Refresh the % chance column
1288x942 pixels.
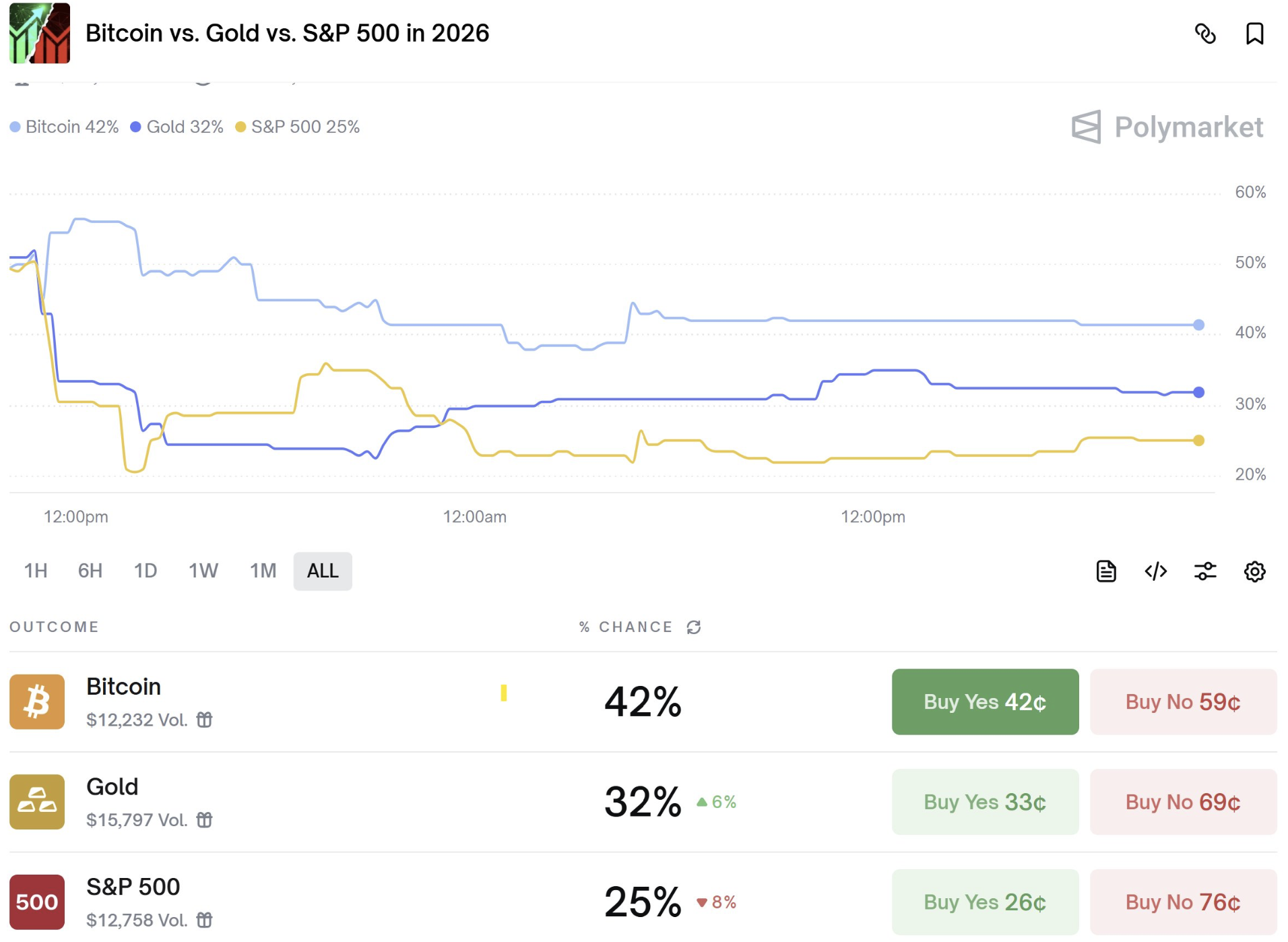tap(693, 627)
